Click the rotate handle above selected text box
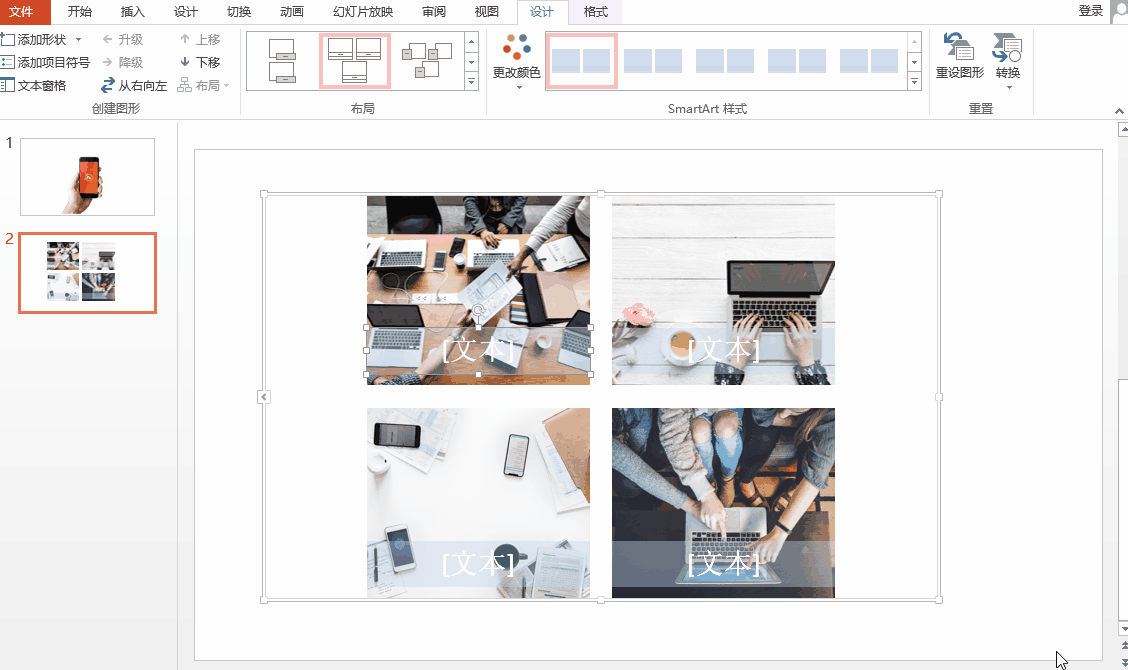This screenshot has height=670, width=1128. click(478, 310)
